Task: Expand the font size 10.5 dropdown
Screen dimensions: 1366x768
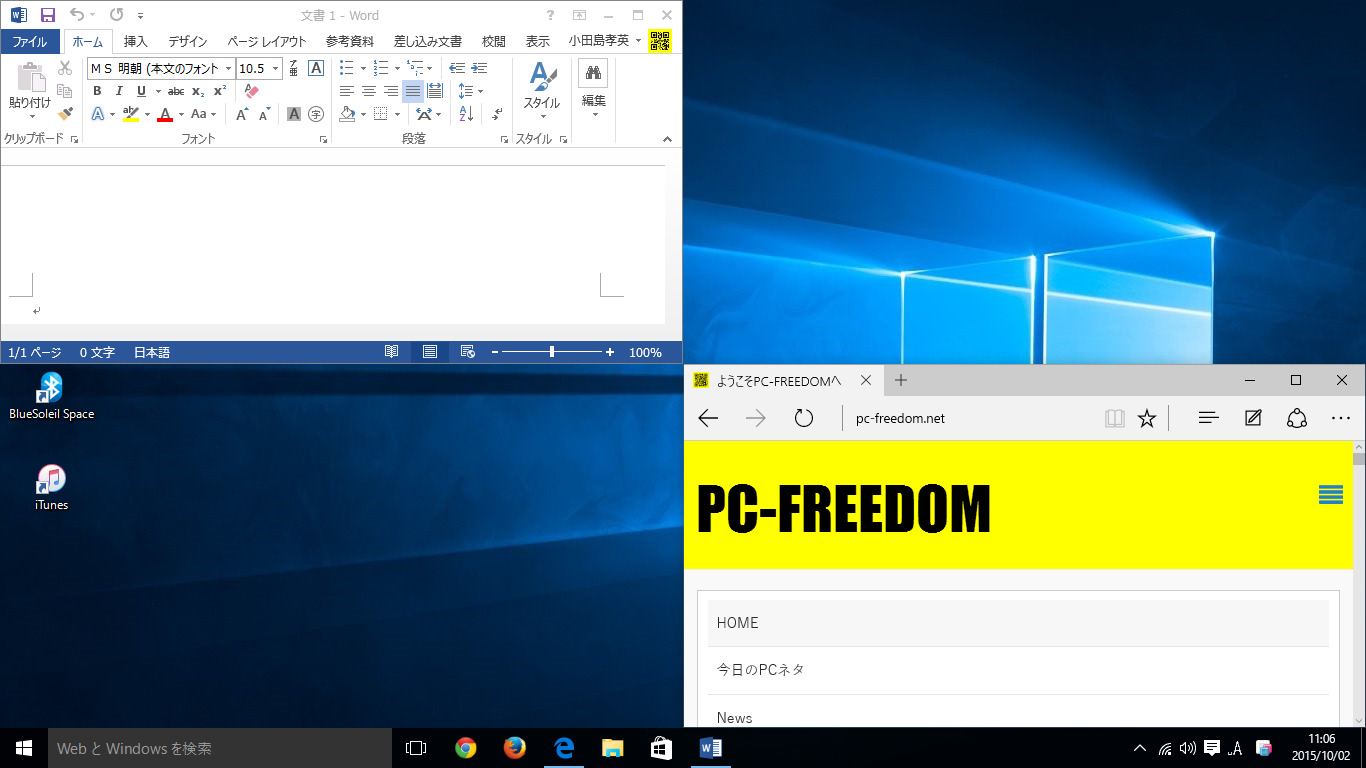Action: [276, 69]
